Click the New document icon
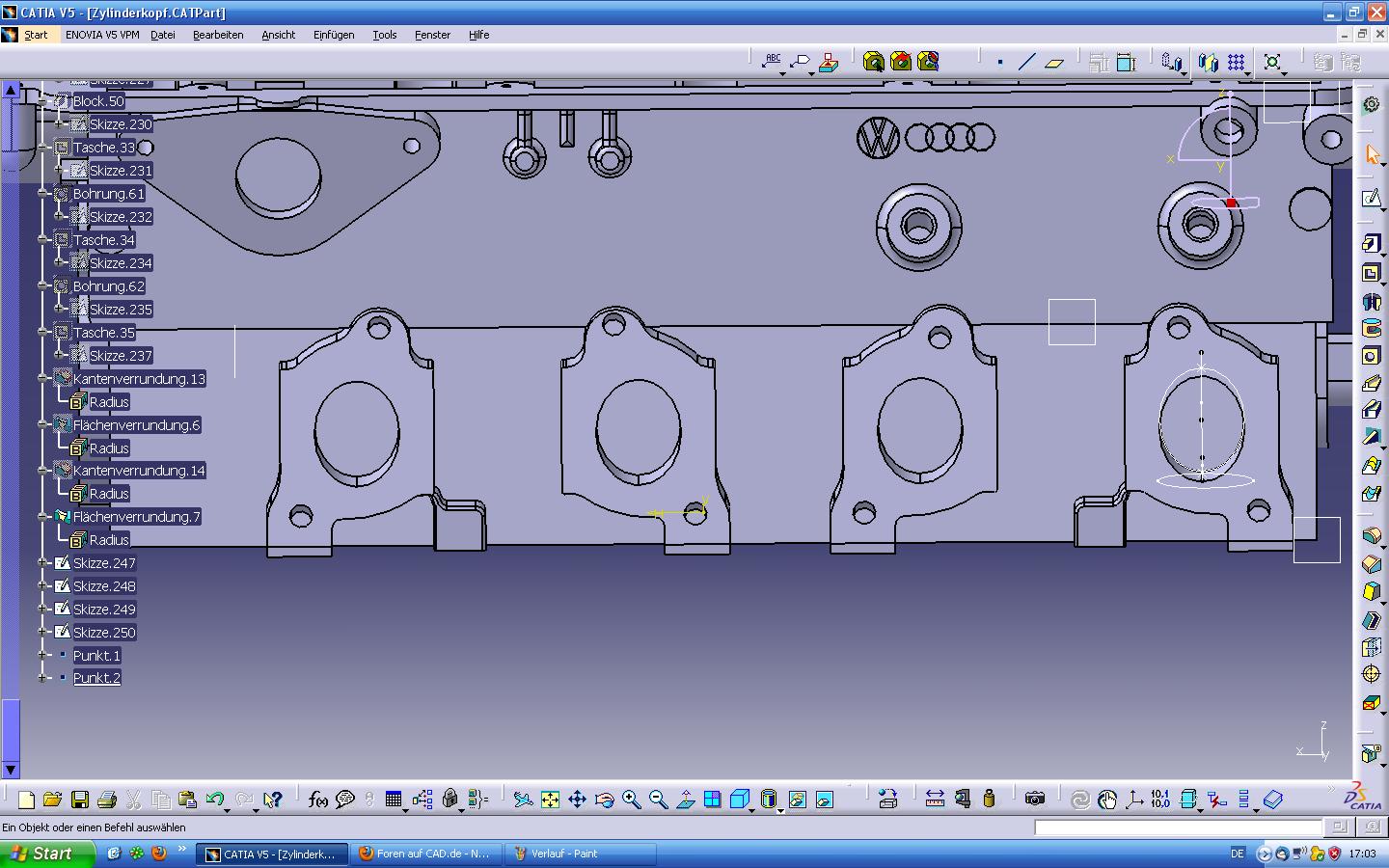The width and height of the screenshot is (1389, 868). tap(26, 800)
